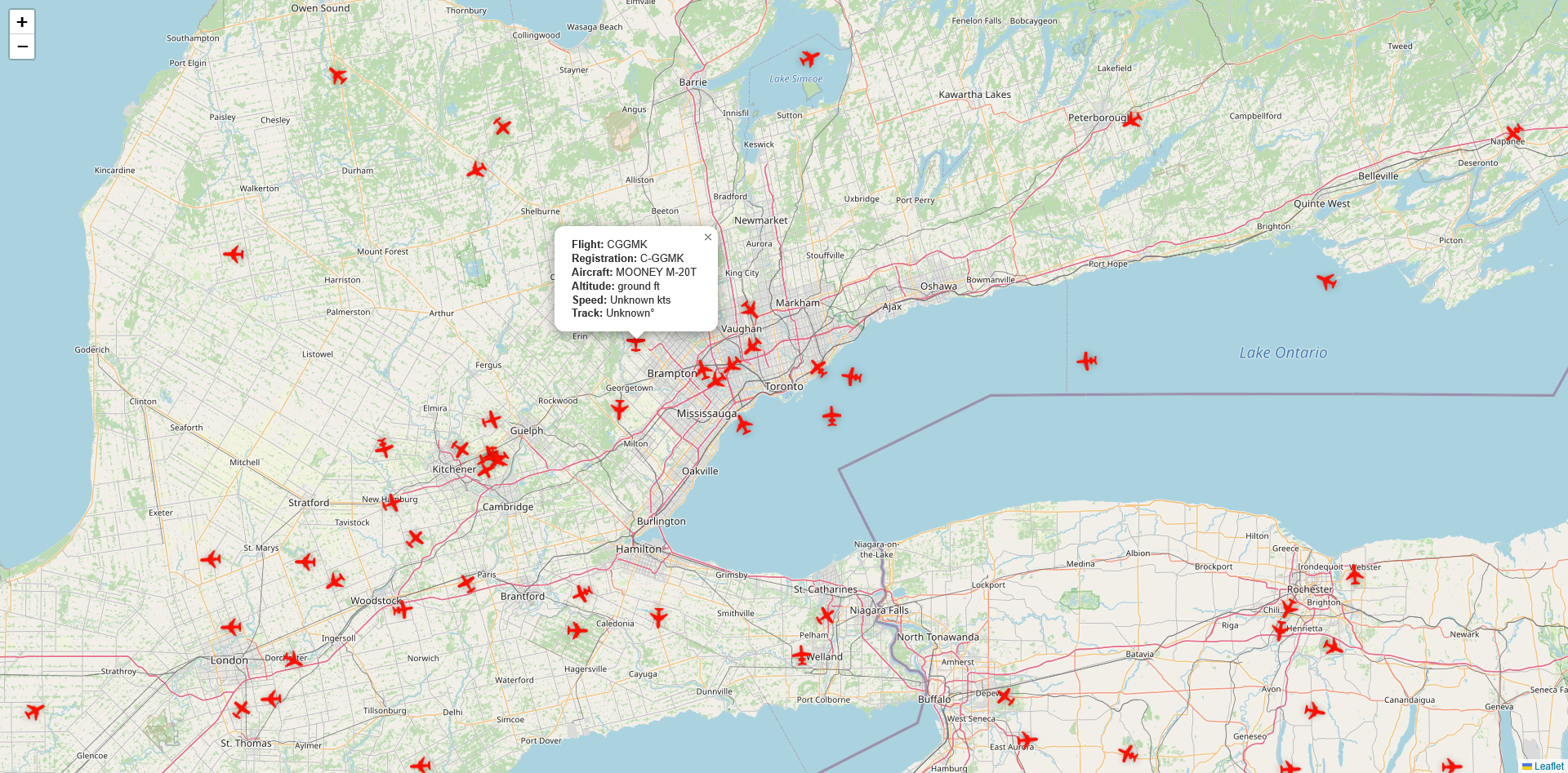Open the Leaflet attribution link
Screen dimensions: 1568x773
tap(1548, 766)
